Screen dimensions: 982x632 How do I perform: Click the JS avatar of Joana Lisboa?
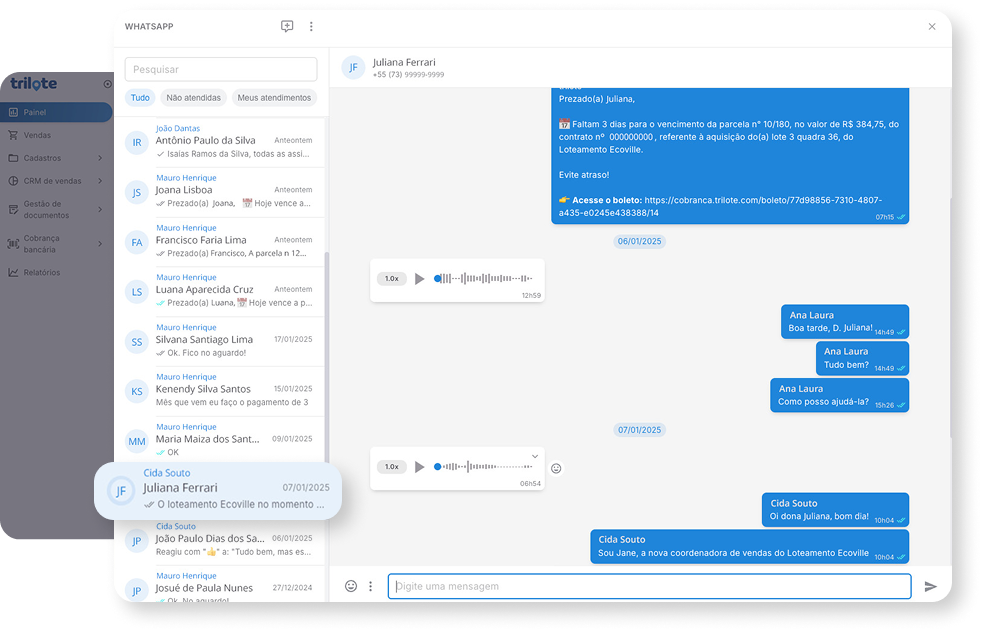tap(137, 193)
